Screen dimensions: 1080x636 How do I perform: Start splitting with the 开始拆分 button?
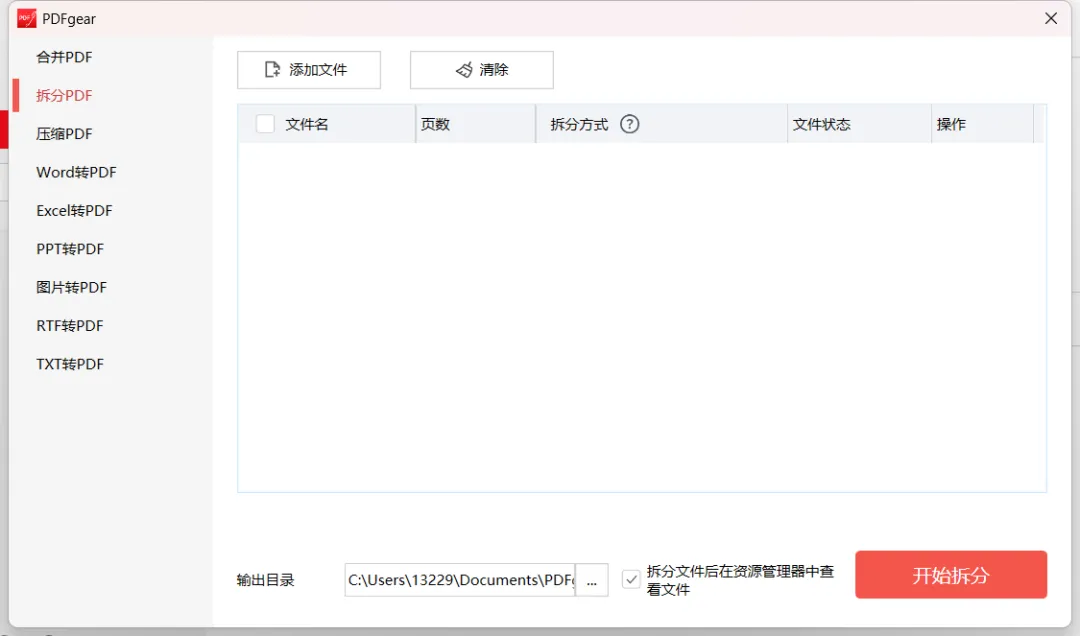[x=951, y=575]
